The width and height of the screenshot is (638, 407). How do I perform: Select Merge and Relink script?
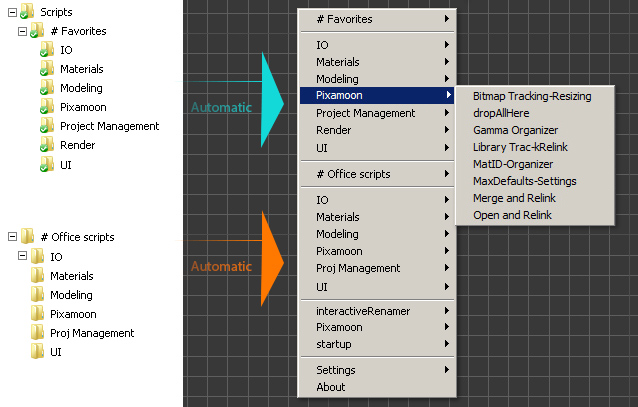[x=515, y=198]
